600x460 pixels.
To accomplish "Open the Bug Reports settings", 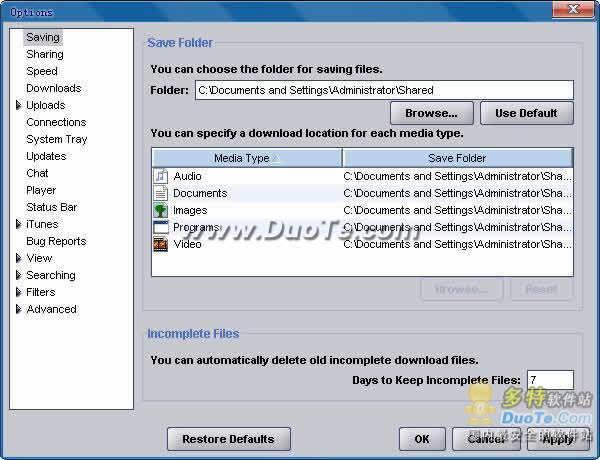I will 56,241.
